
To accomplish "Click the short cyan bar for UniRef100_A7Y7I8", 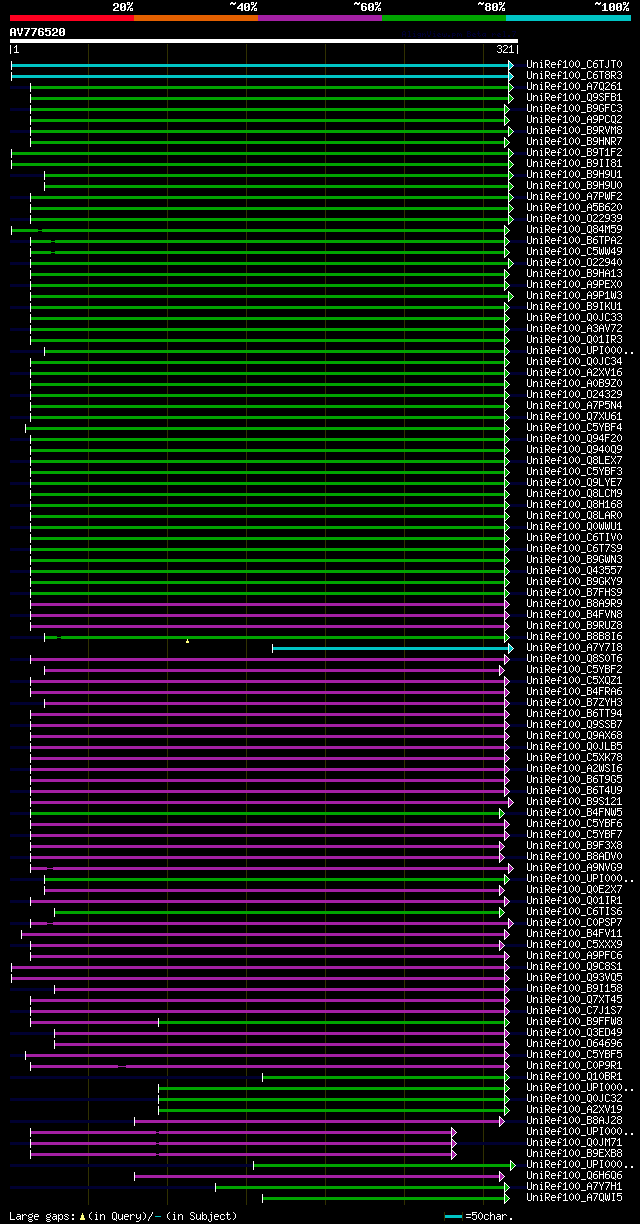I will pos(392,648).
